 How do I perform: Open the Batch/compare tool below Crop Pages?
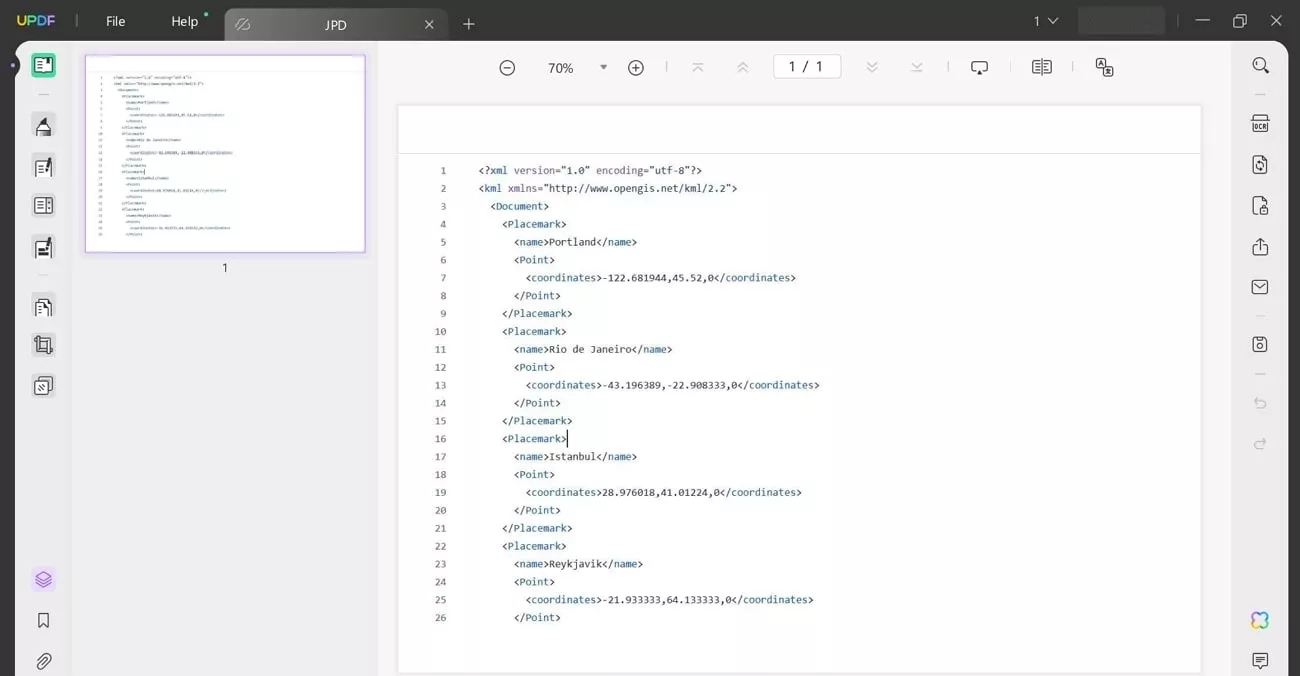(x=43, y=386)
